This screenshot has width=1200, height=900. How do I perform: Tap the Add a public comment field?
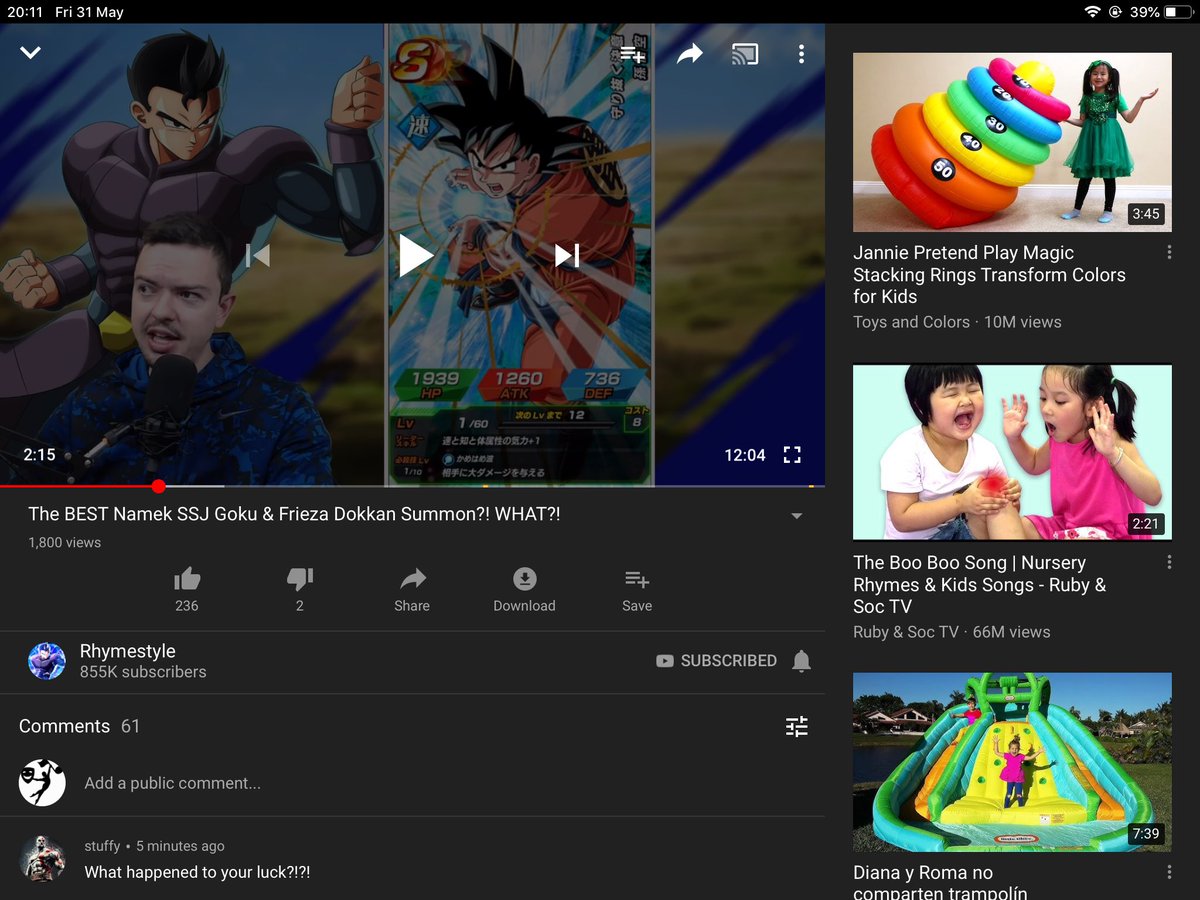[x=172, y=783]
